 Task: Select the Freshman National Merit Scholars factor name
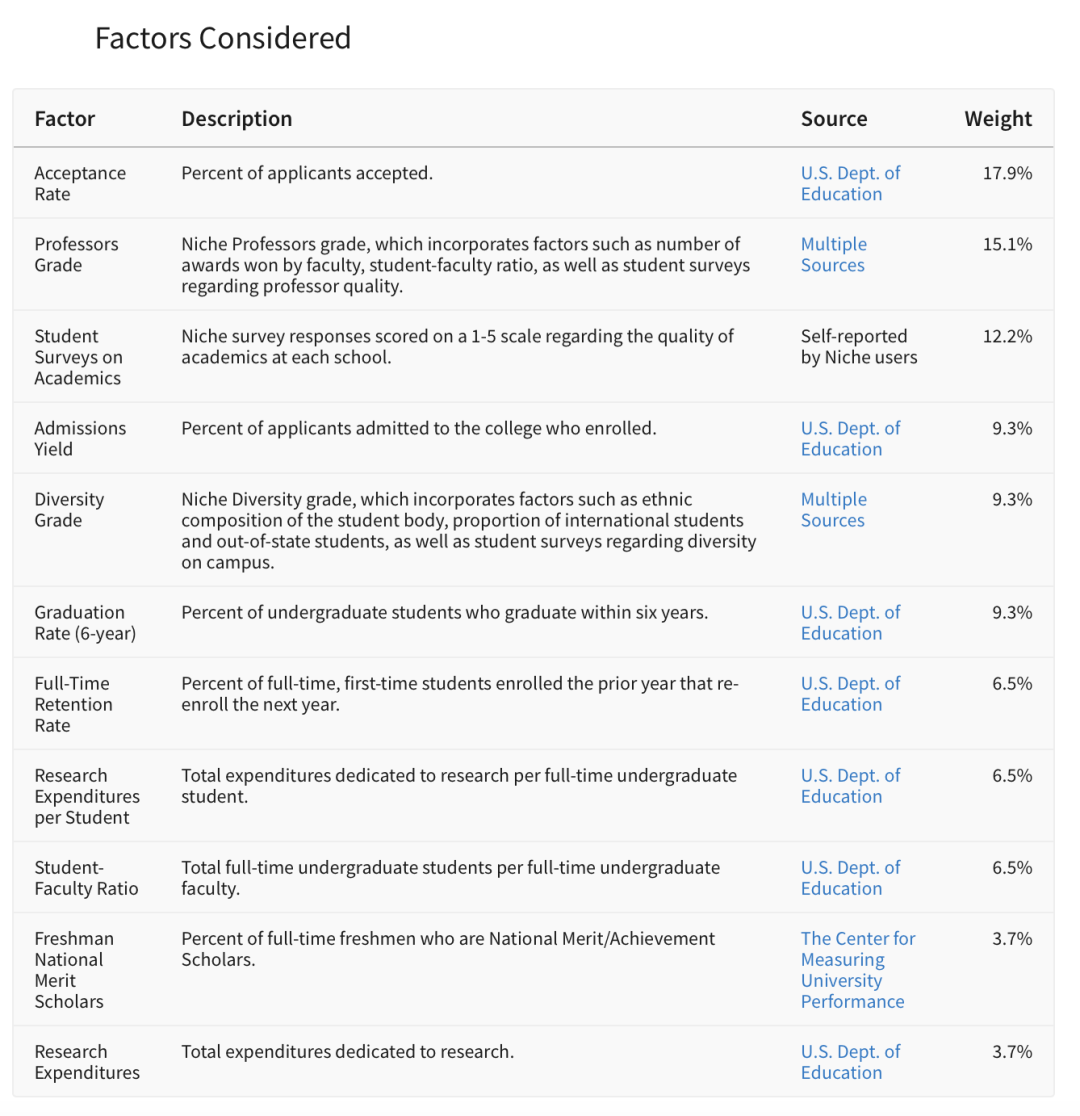click(x=74, y=970)
